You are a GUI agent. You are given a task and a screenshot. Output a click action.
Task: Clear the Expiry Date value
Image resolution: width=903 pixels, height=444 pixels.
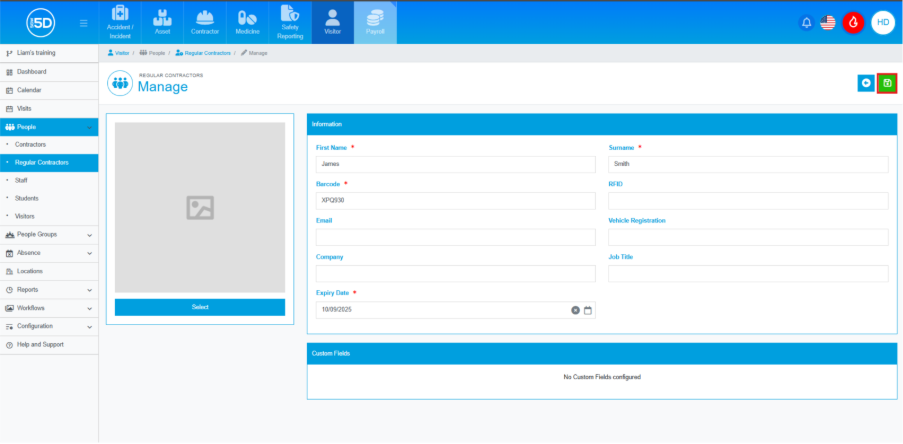[x=575, y=310]
